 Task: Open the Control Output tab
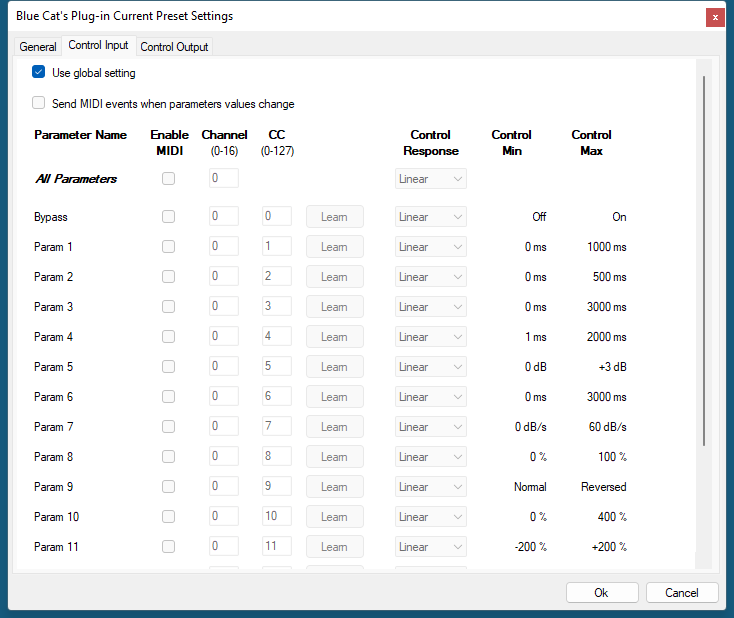(174, 47)
